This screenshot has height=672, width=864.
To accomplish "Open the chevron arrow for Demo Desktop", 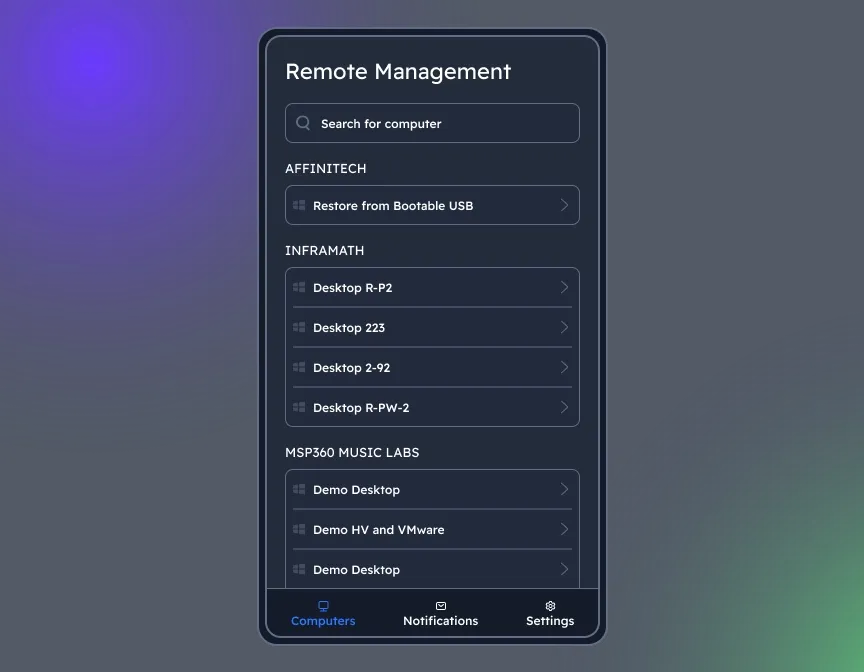I will point(563,489).
